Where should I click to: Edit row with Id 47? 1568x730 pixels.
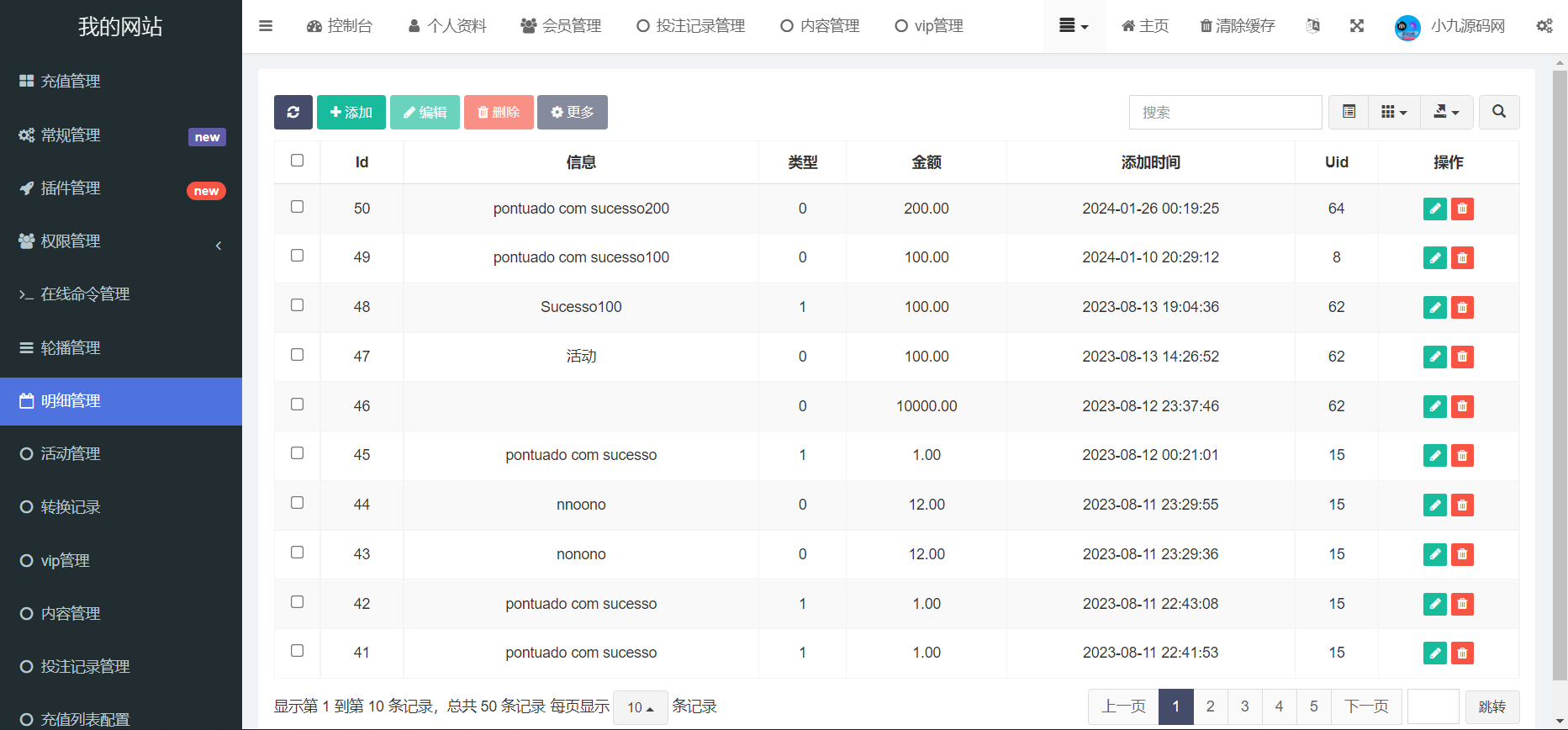[1435, 357]
